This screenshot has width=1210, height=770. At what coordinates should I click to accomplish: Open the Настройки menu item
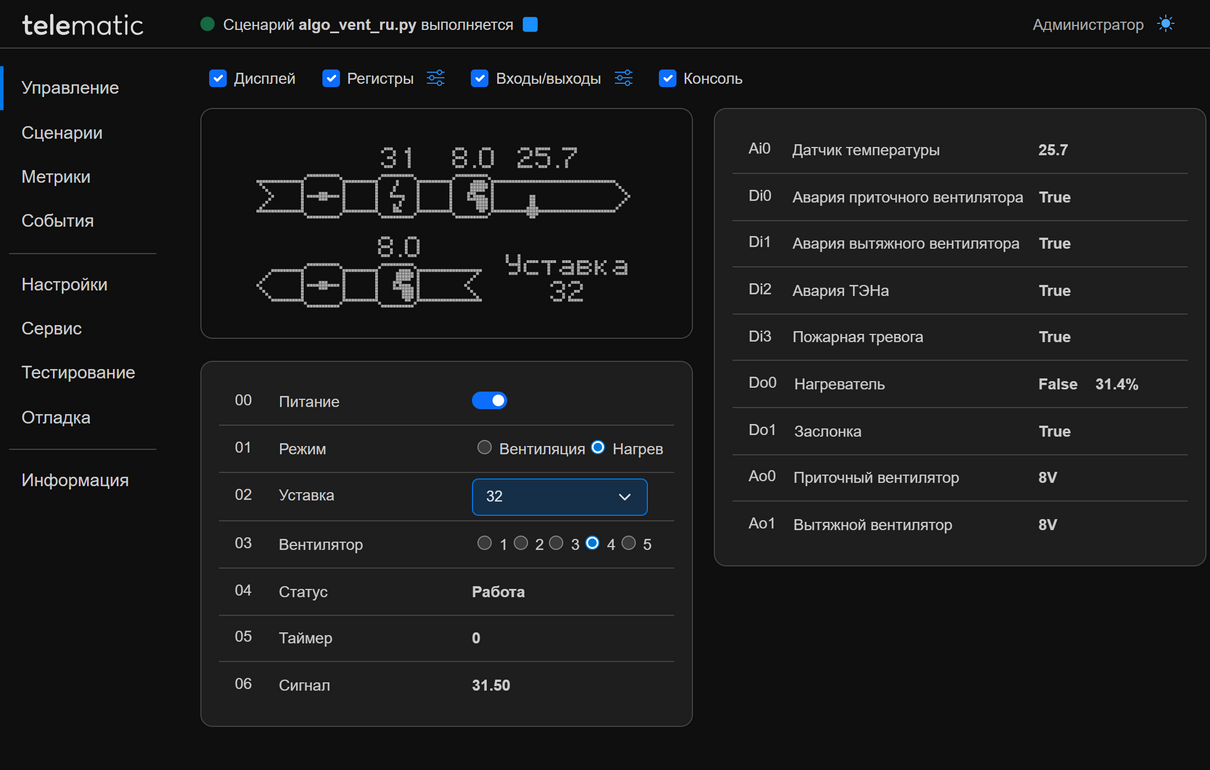[x=64, y=285]
